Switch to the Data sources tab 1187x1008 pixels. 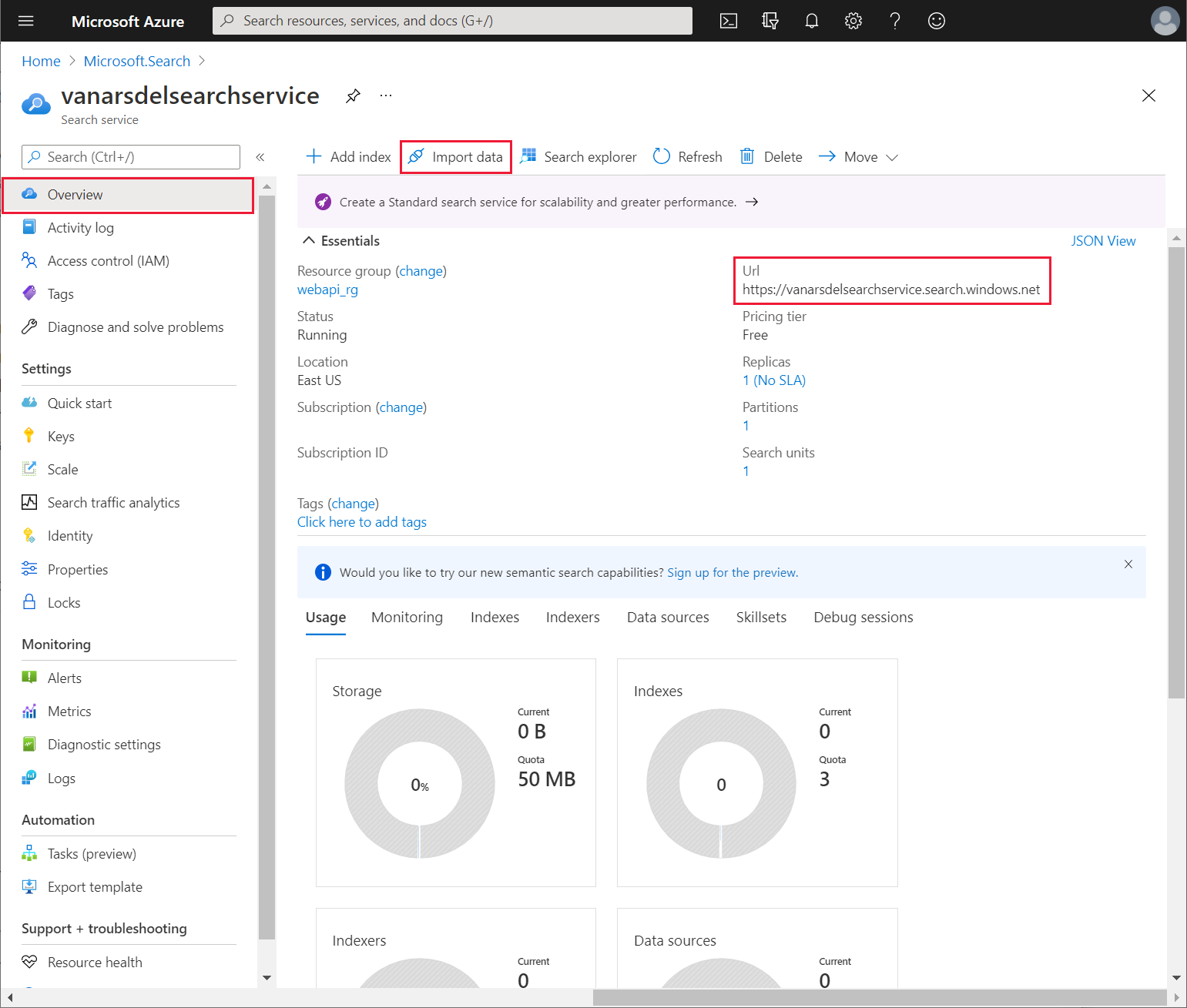[x=667, y=618]
